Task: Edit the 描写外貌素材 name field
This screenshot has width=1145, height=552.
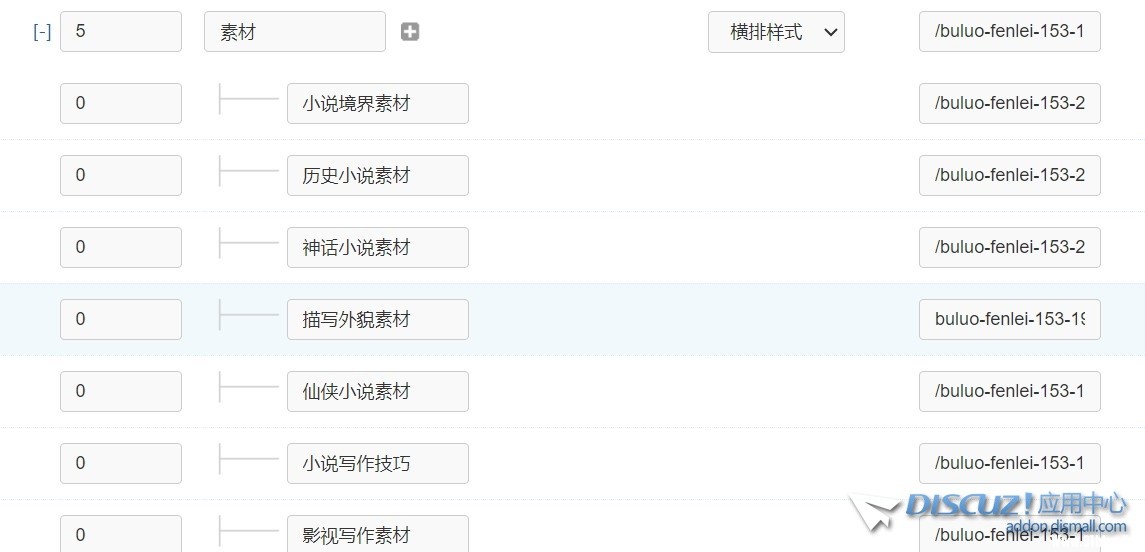Action: [x=377, y=320]
